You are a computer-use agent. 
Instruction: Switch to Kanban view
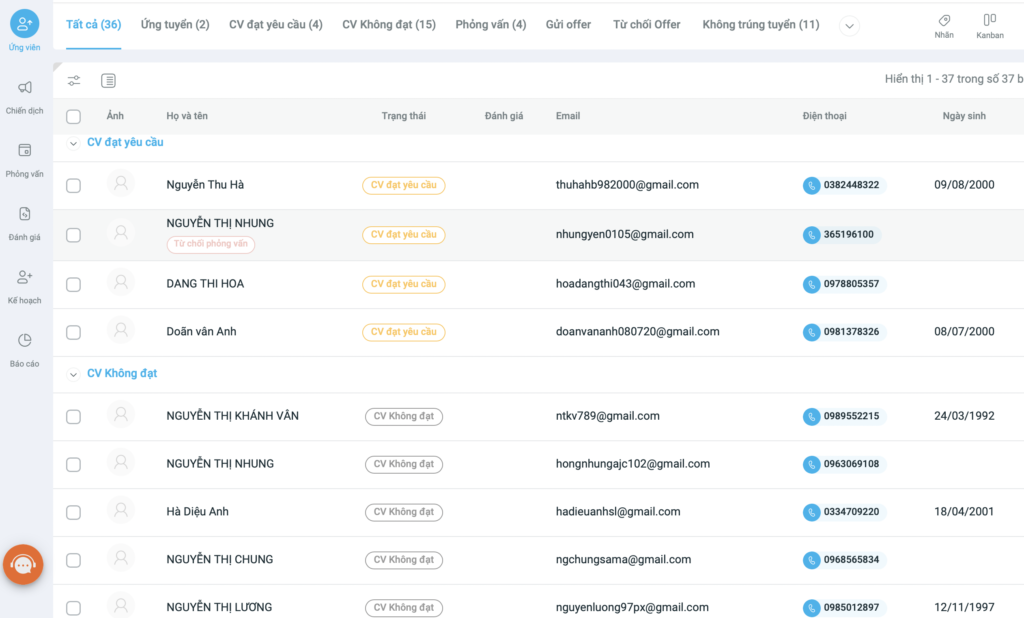click(x=989, y=26)
